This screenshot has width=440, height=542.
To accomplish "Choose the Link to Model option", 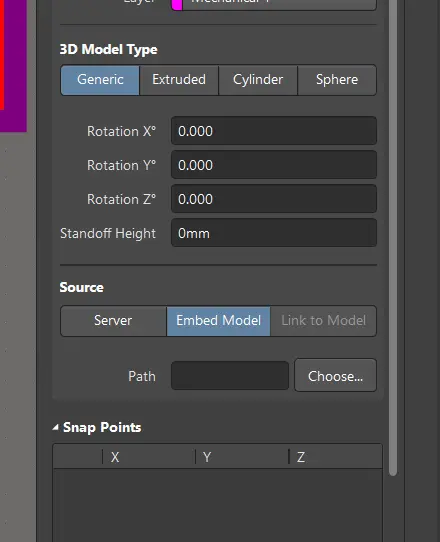I will (324, 321).
